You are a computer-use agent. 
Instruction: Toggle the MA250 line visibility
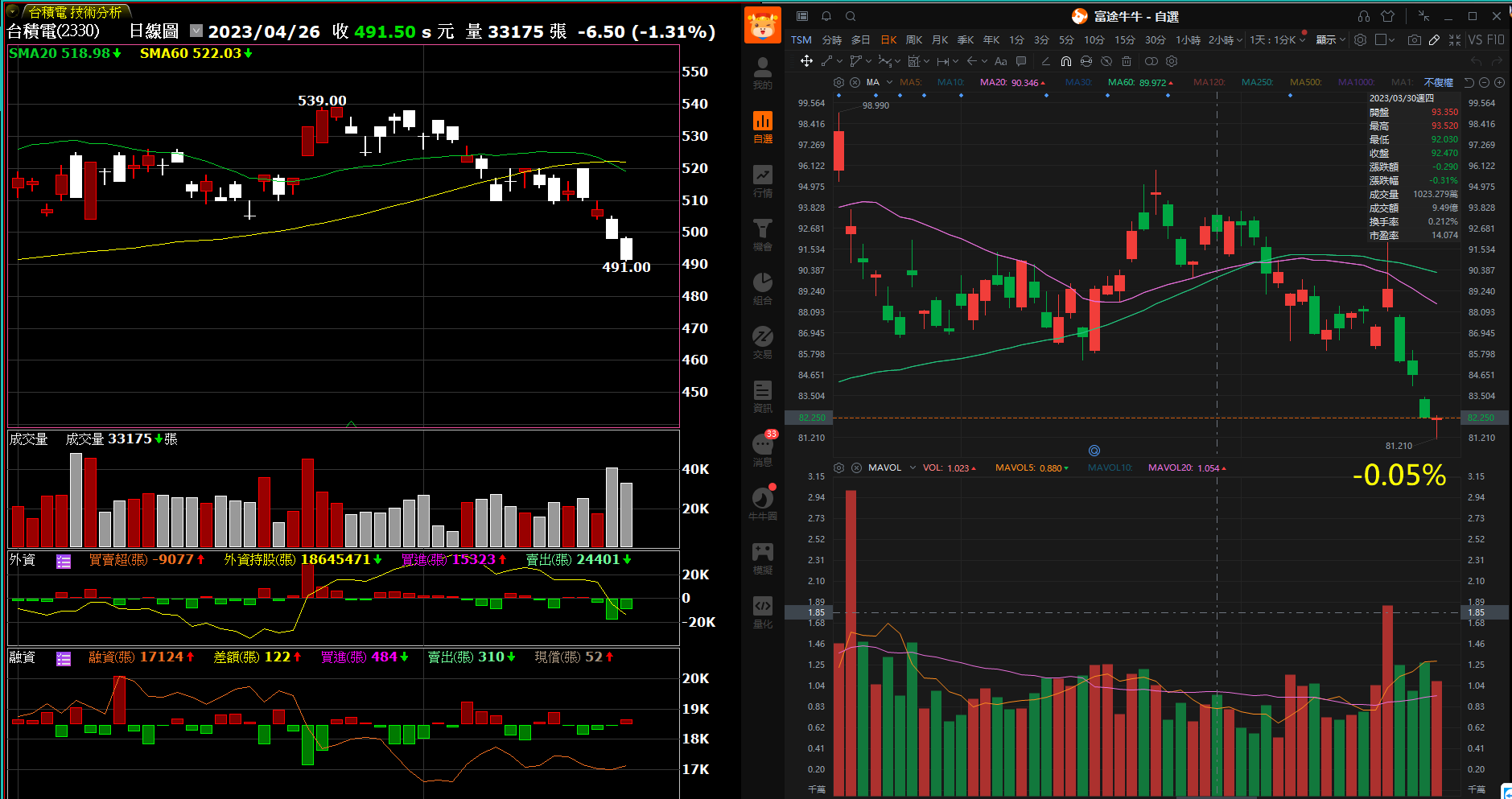click(x=1257, y=82)
